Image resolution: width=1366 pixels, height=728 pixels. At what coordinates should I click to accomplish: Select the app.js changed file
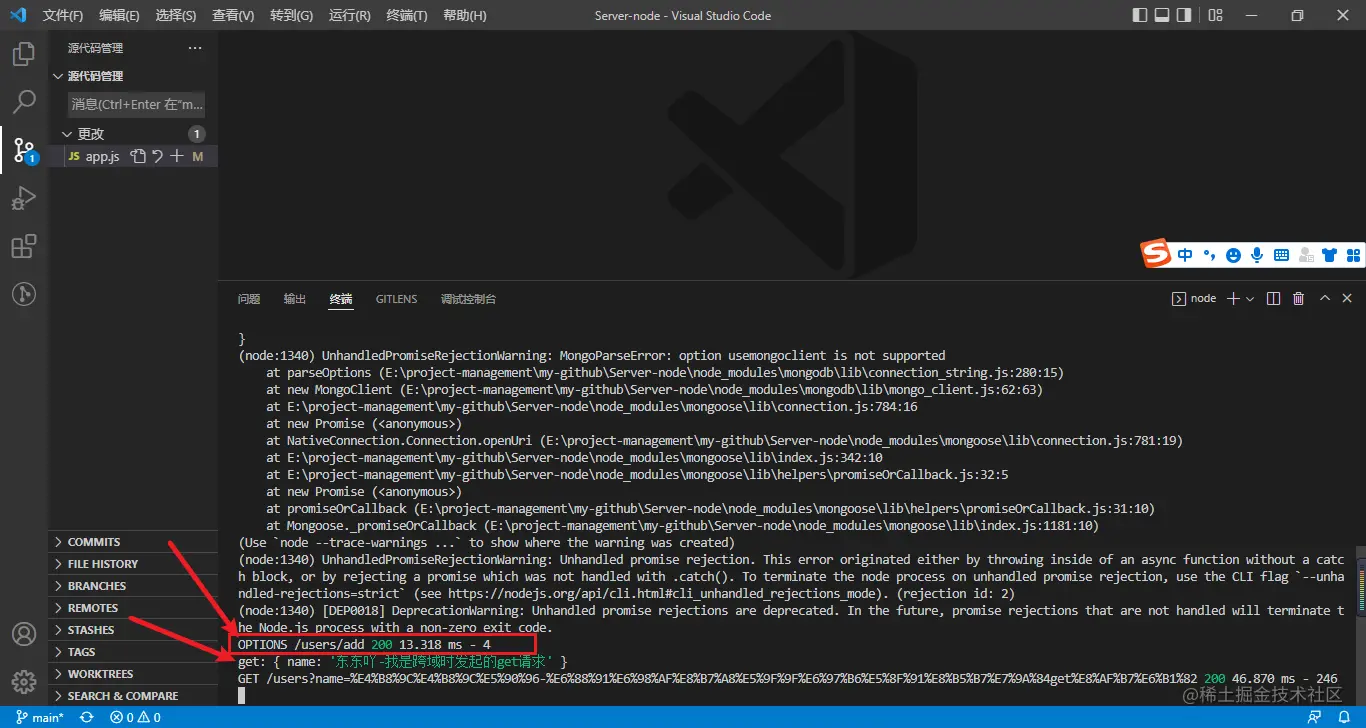(133, 156)
